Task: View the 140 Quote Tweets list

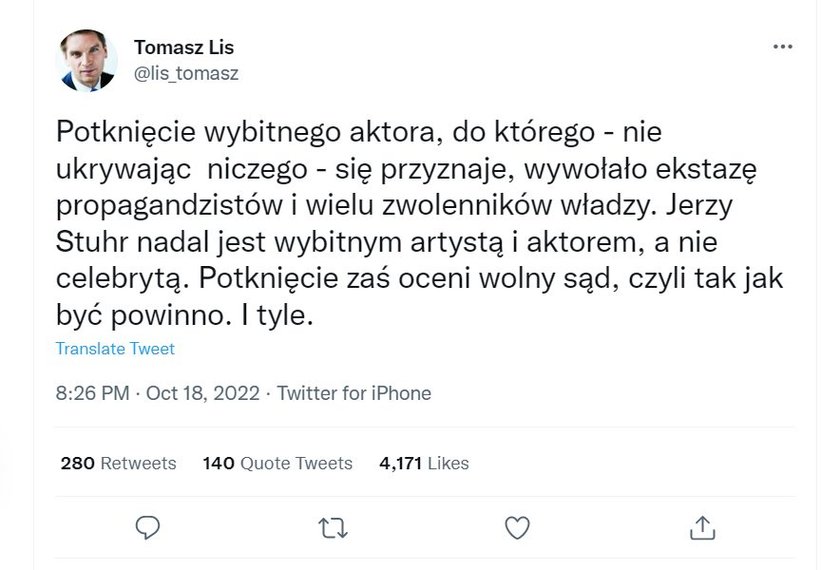Action: (x=278, y=463)
